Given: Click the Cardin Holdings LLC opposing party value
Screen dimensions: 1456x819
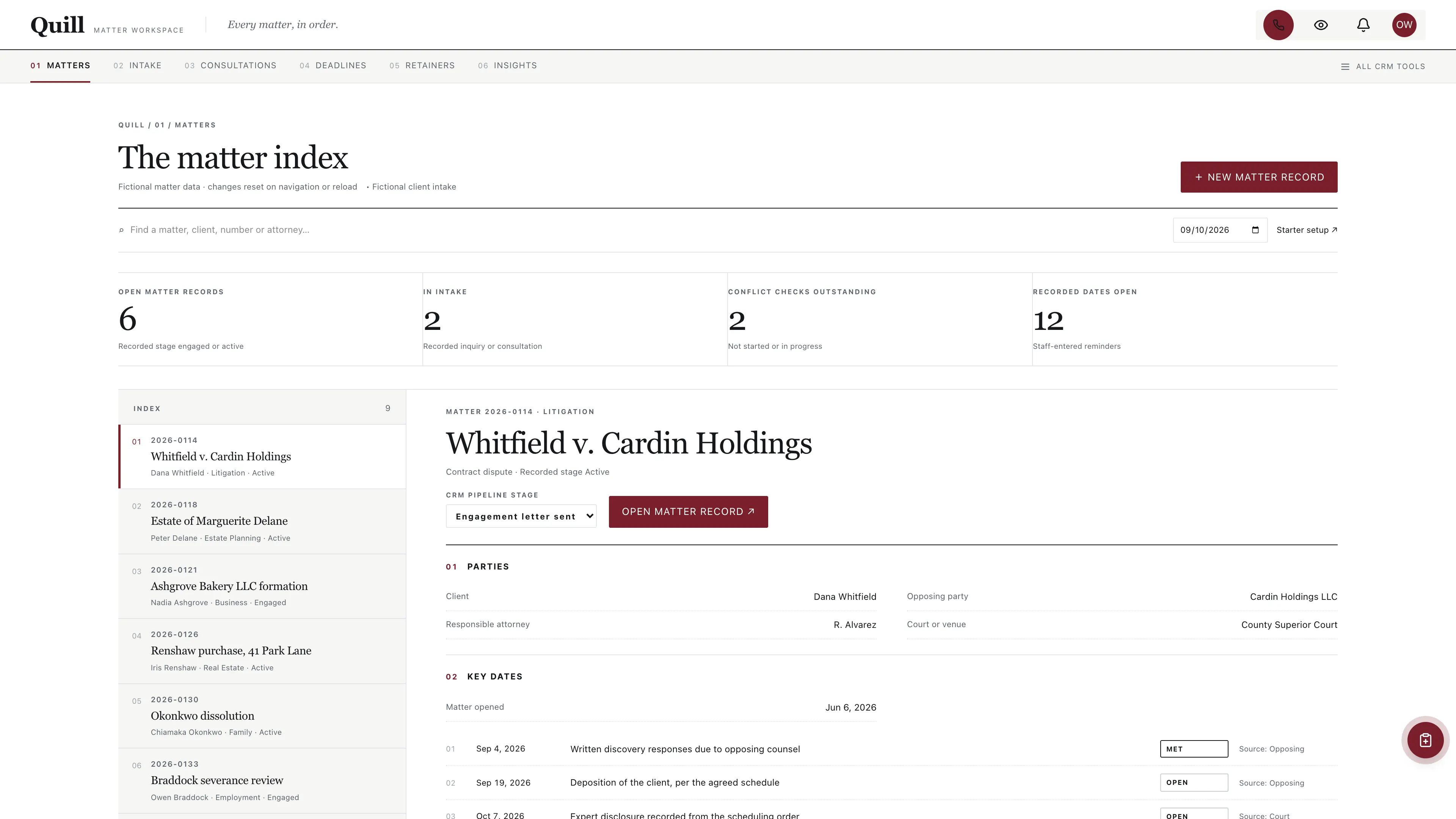Looking at the screenshot, I should click(x=1293, y=597).
